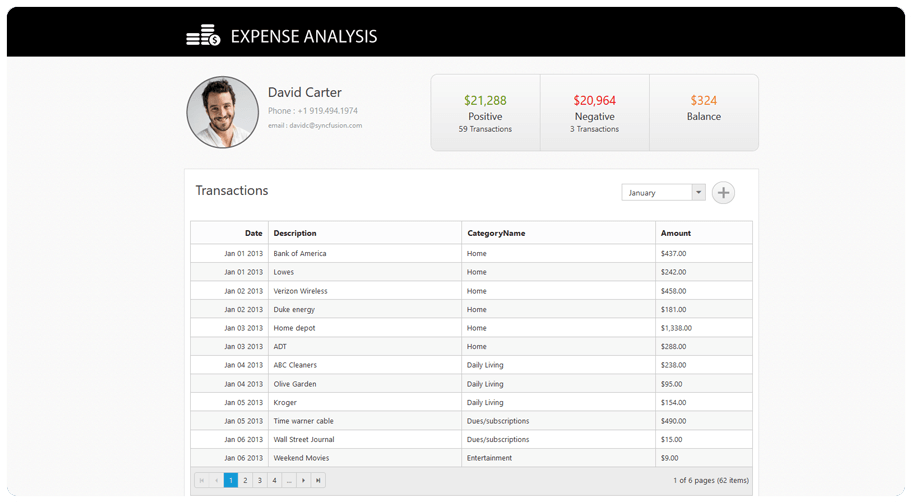This screenshot has width=912, height=504.
Task: Select page 3 in the pager
Action: tap(260, 481)
